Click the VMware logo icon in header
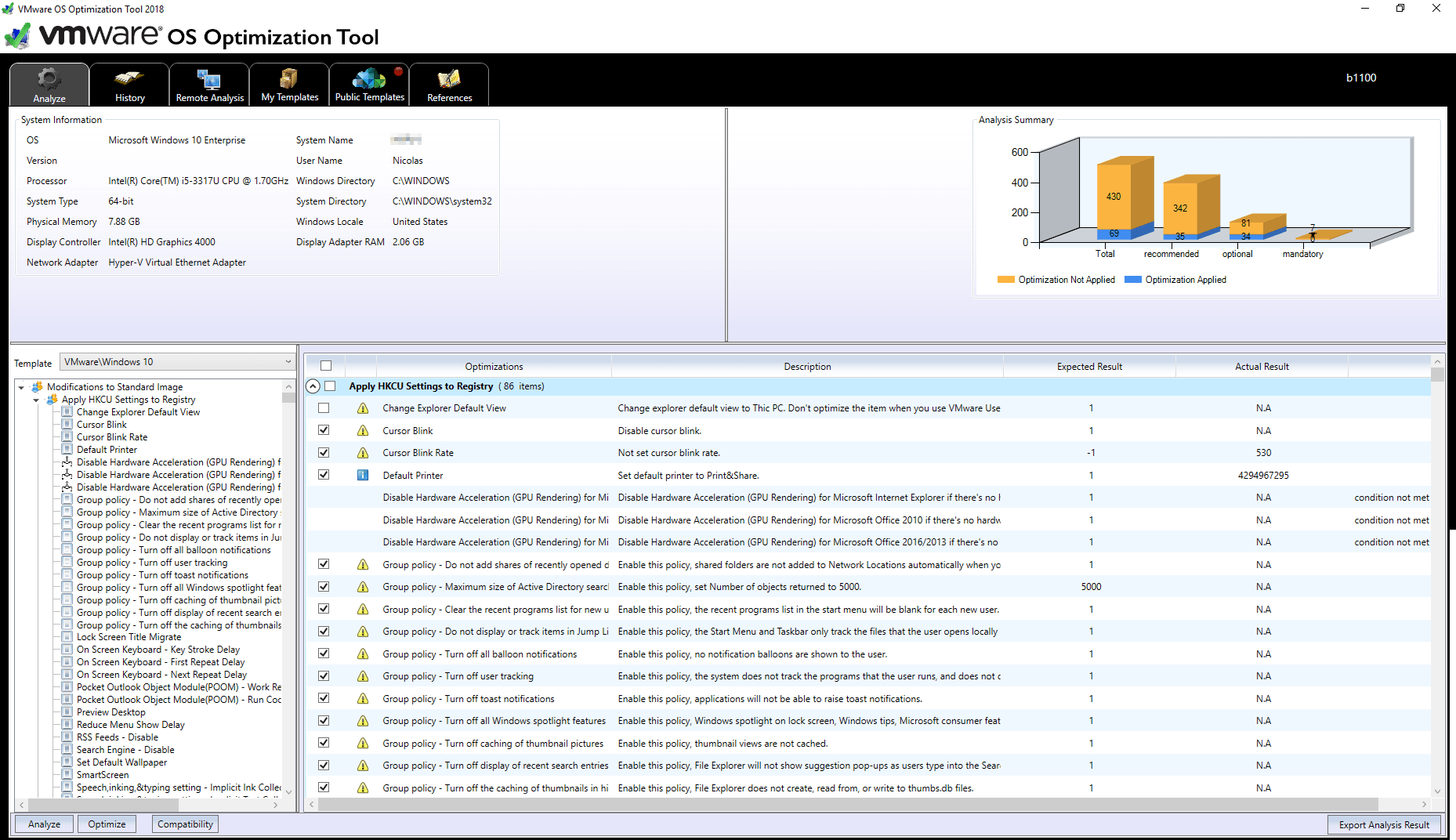Viewport: 1456px width, 840px height. (18, 36)
